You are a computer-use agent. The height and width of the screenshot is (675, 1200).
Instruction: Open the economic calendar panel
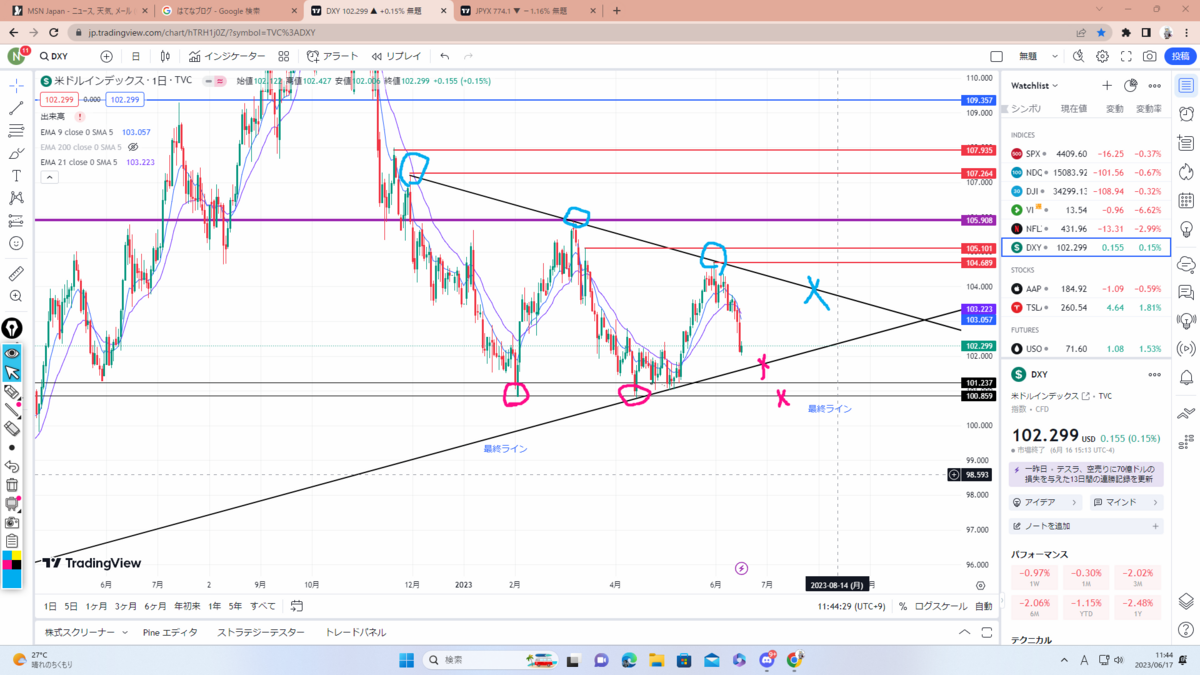1187,200
